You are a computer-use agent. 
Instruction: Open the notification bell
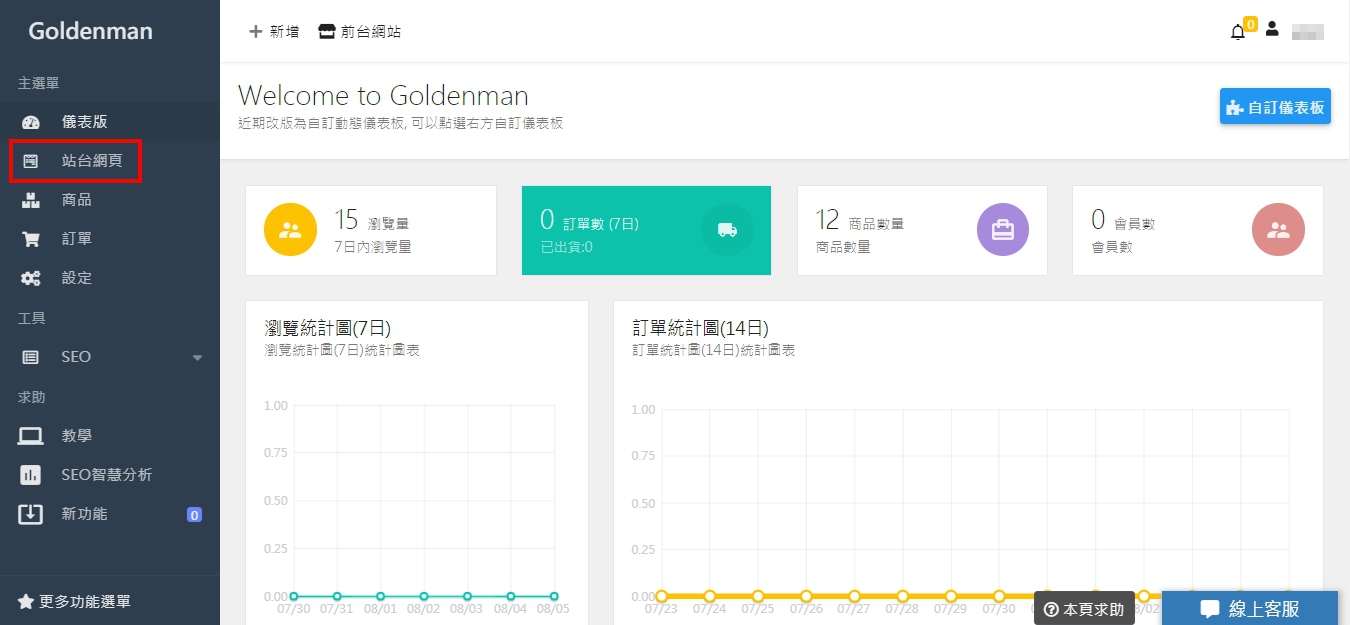pos(1238,32)
